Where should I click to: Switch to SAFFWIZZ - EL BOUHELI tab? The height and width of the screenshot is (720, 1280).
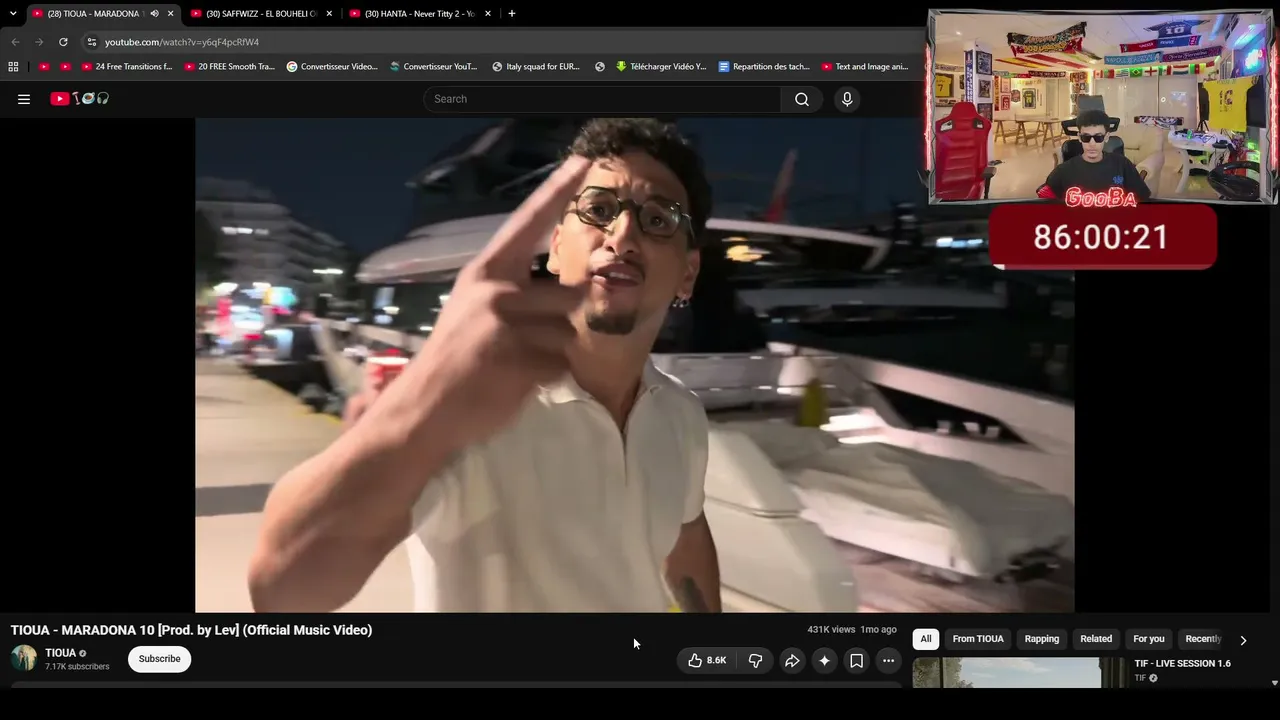[262, 13]
